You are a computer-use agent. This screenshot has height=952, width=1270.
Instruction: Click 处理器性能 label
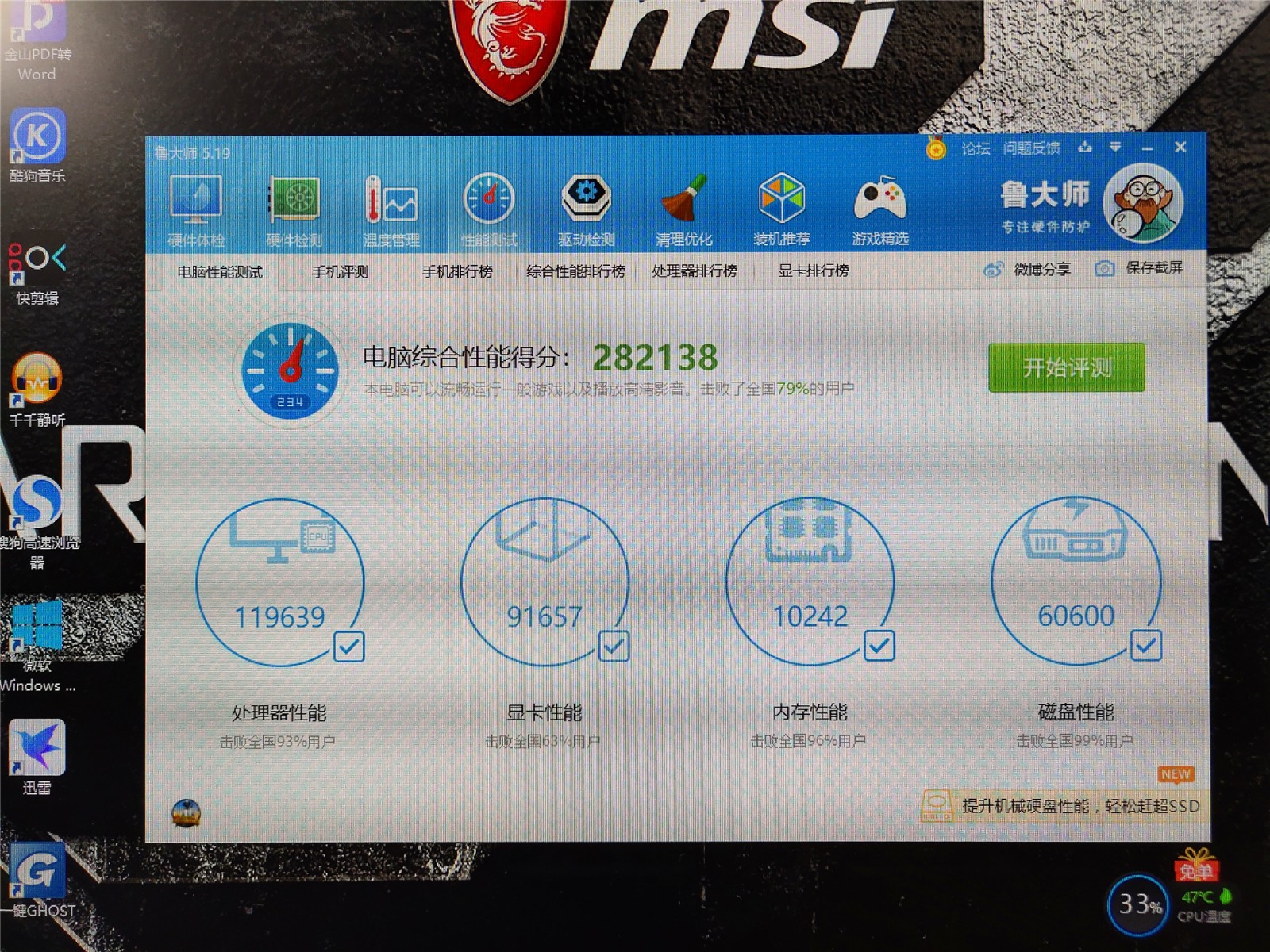(279, 712)
